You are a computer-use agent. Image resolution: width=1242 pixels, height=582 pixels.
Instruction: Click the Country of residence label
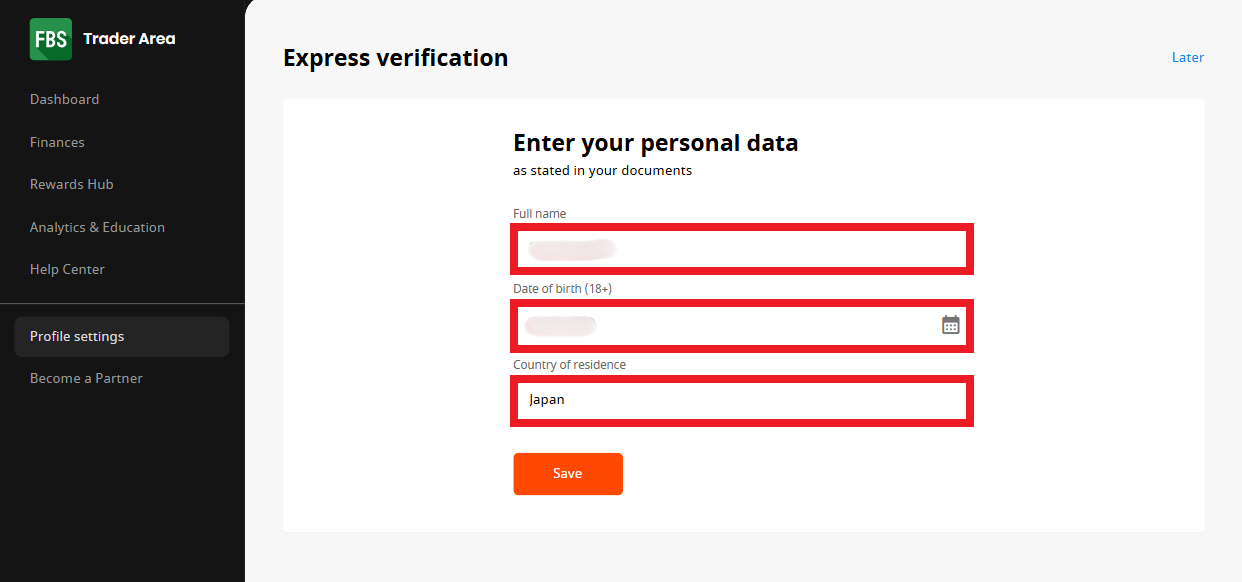point(569,365)
